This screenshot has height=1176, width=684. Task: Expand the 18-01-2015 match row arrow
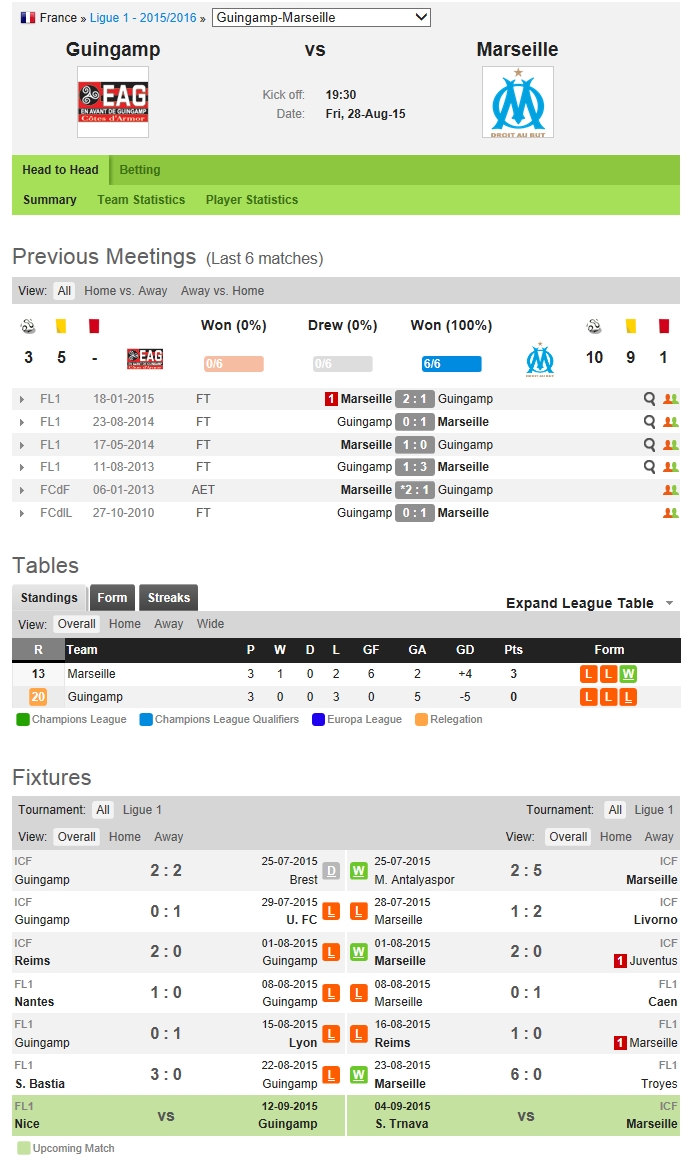[22, 399]
